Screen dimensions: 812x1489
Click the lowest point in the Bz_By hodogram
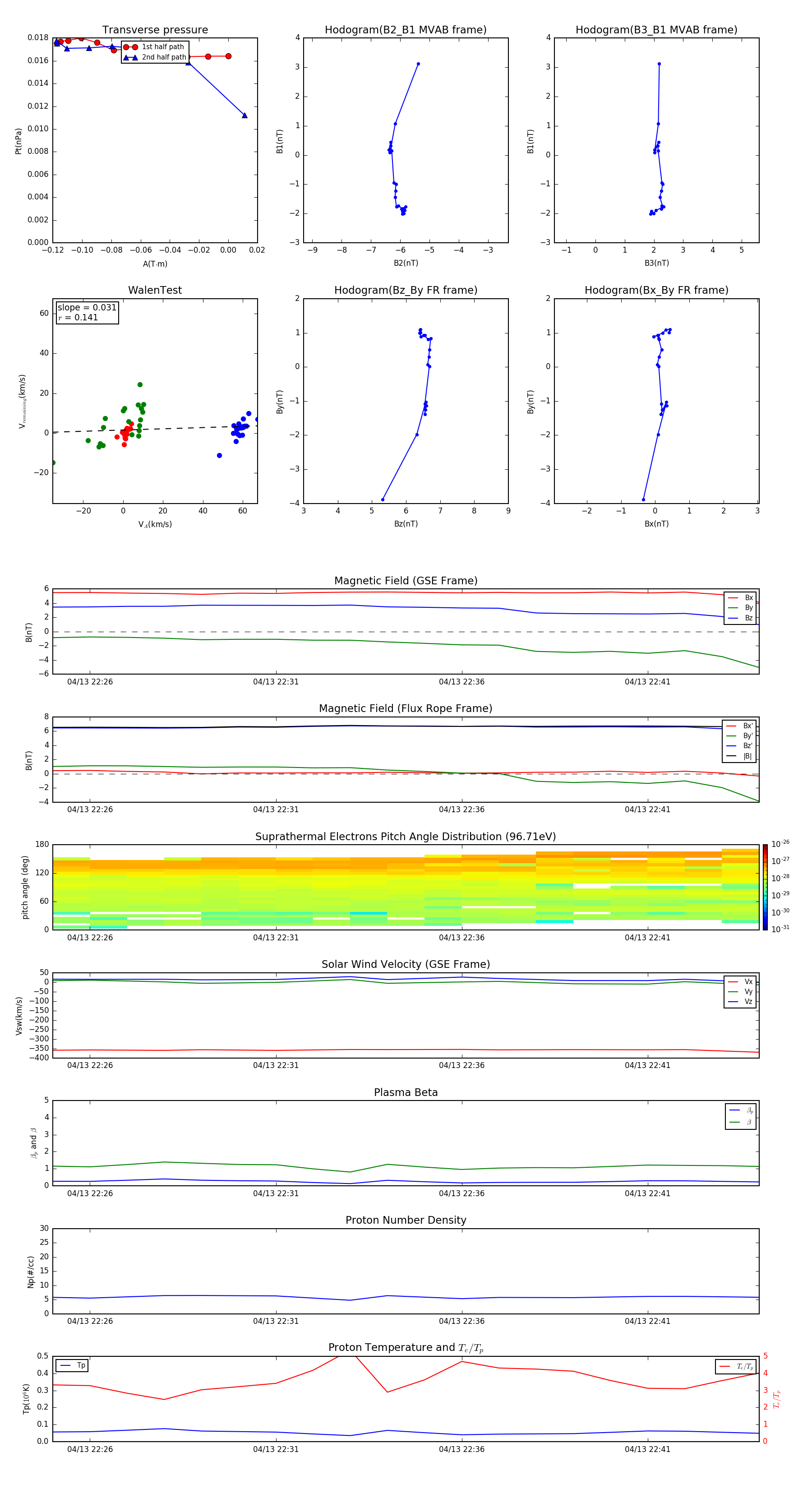click(383, 500)
